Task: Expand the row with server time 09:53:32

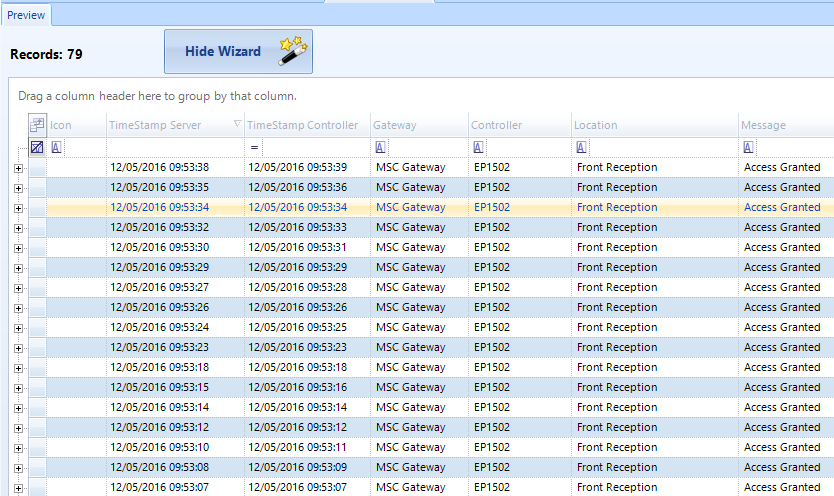Action: pyautogui.click(x=19, y=229)
